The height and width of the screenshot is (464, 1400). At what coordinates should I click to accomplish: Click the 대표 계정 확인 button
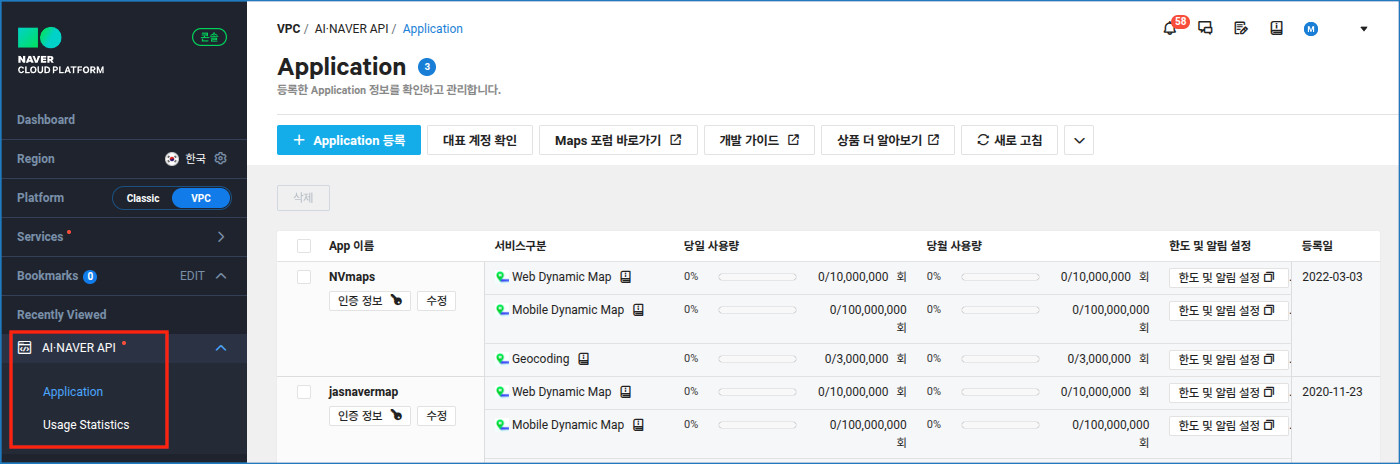(x=480, y=141)
